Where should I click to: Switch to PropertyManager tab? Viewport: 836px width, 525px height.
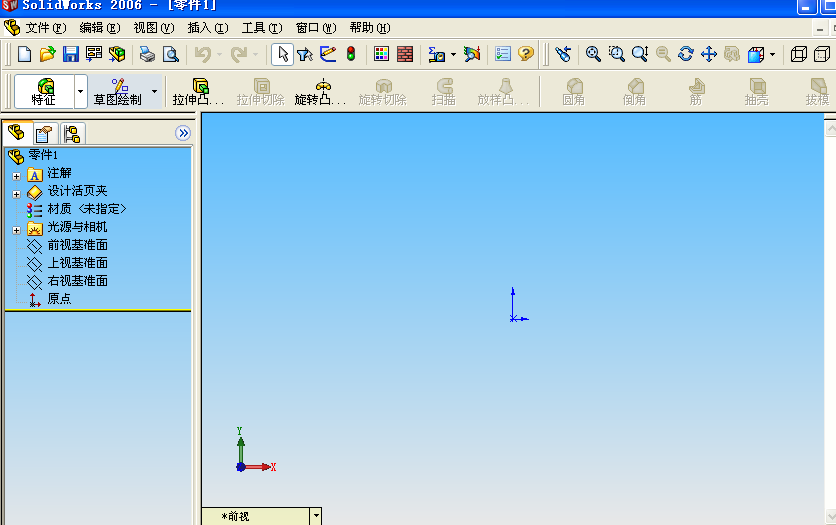46,134
